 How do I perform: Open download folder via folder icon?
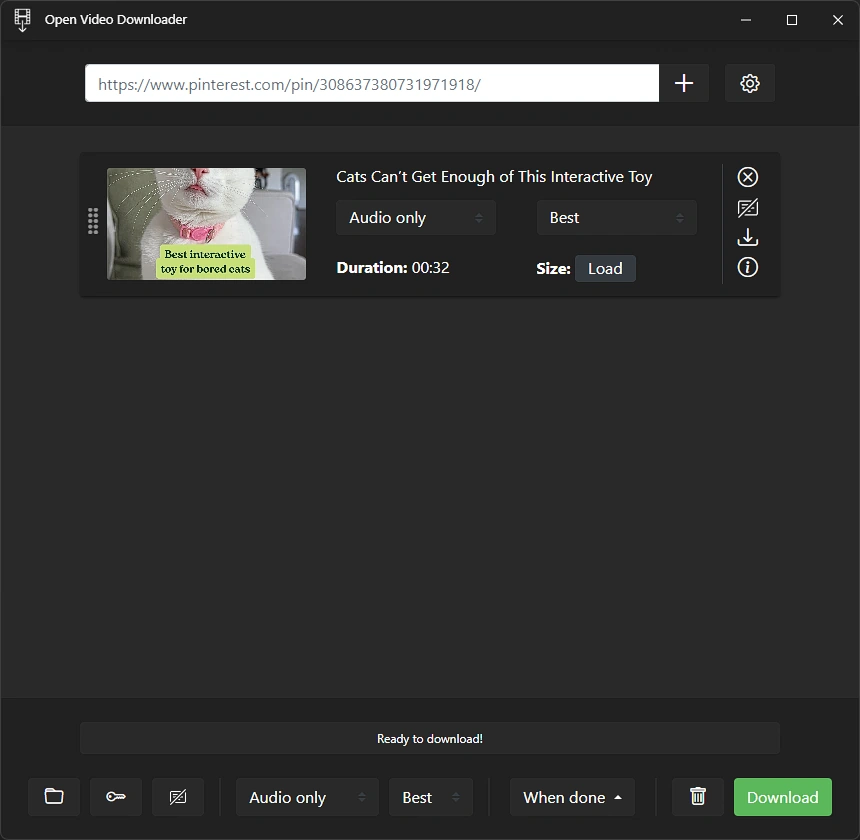(x=54, y=797)
